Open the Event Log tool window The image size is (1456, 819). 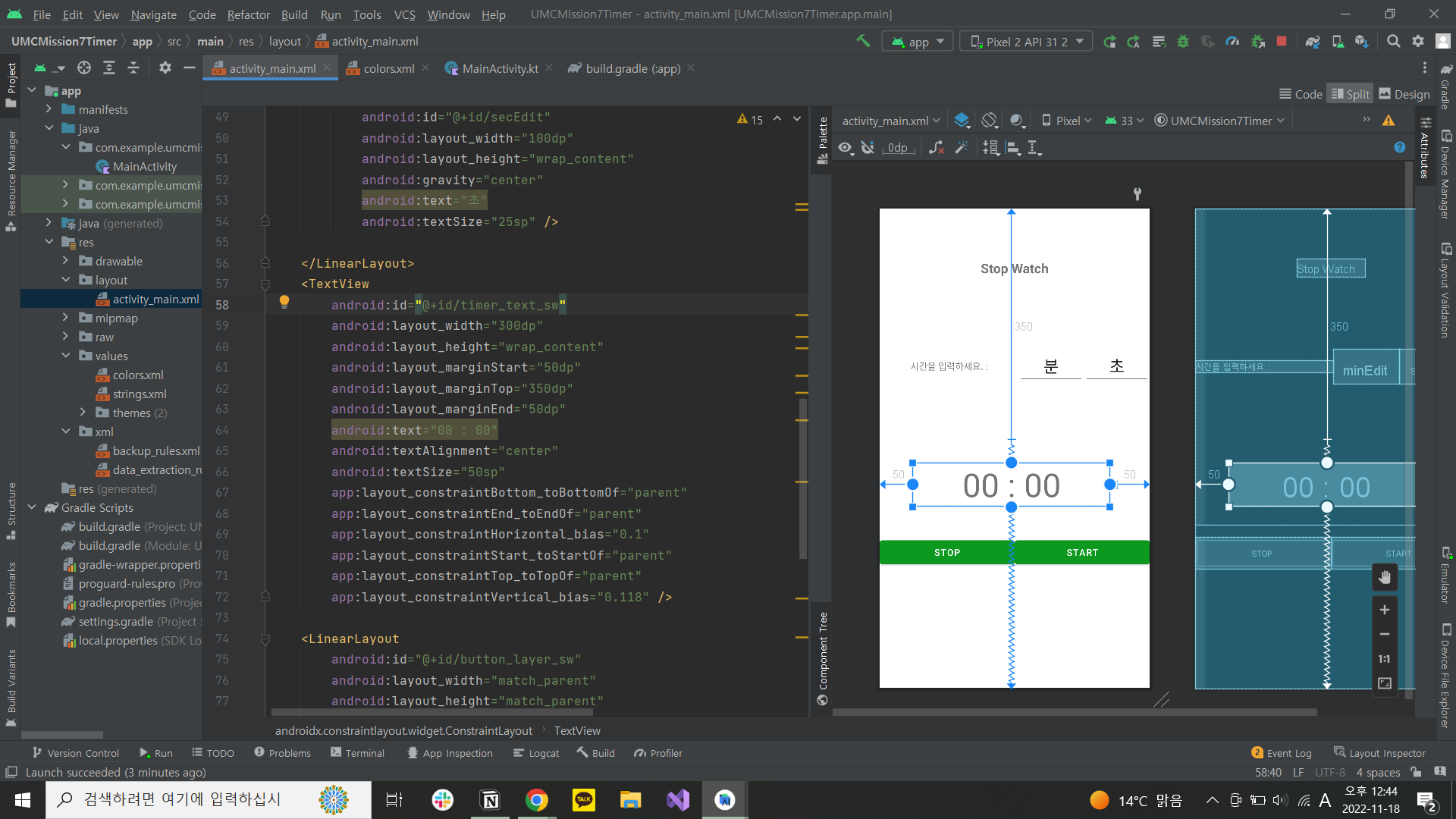pyautogui.click(x=1281, y=753)
